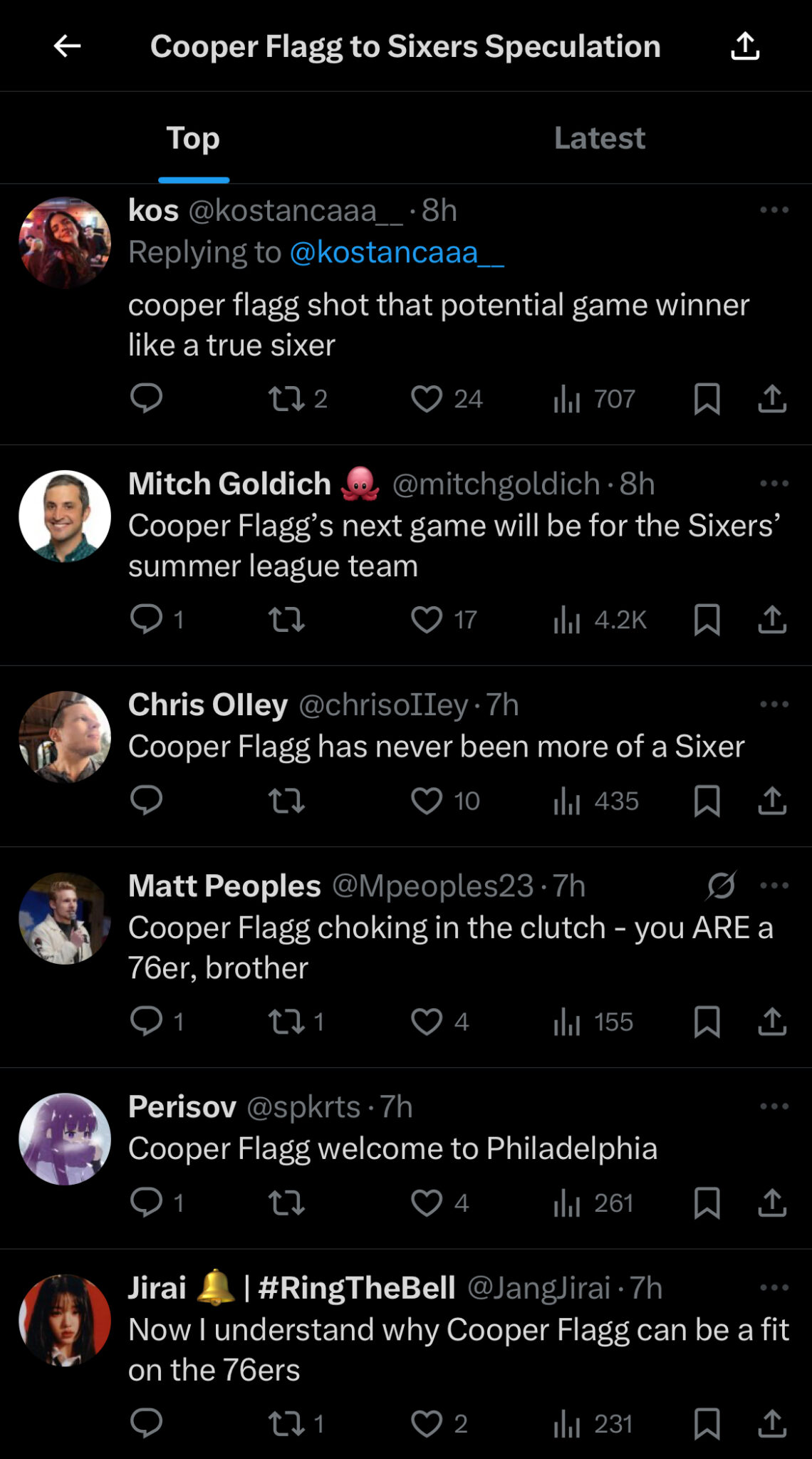The image size is (812, 1459).
Task: Open more options menu on Perisov's tweet
Action: (774, 1106)
